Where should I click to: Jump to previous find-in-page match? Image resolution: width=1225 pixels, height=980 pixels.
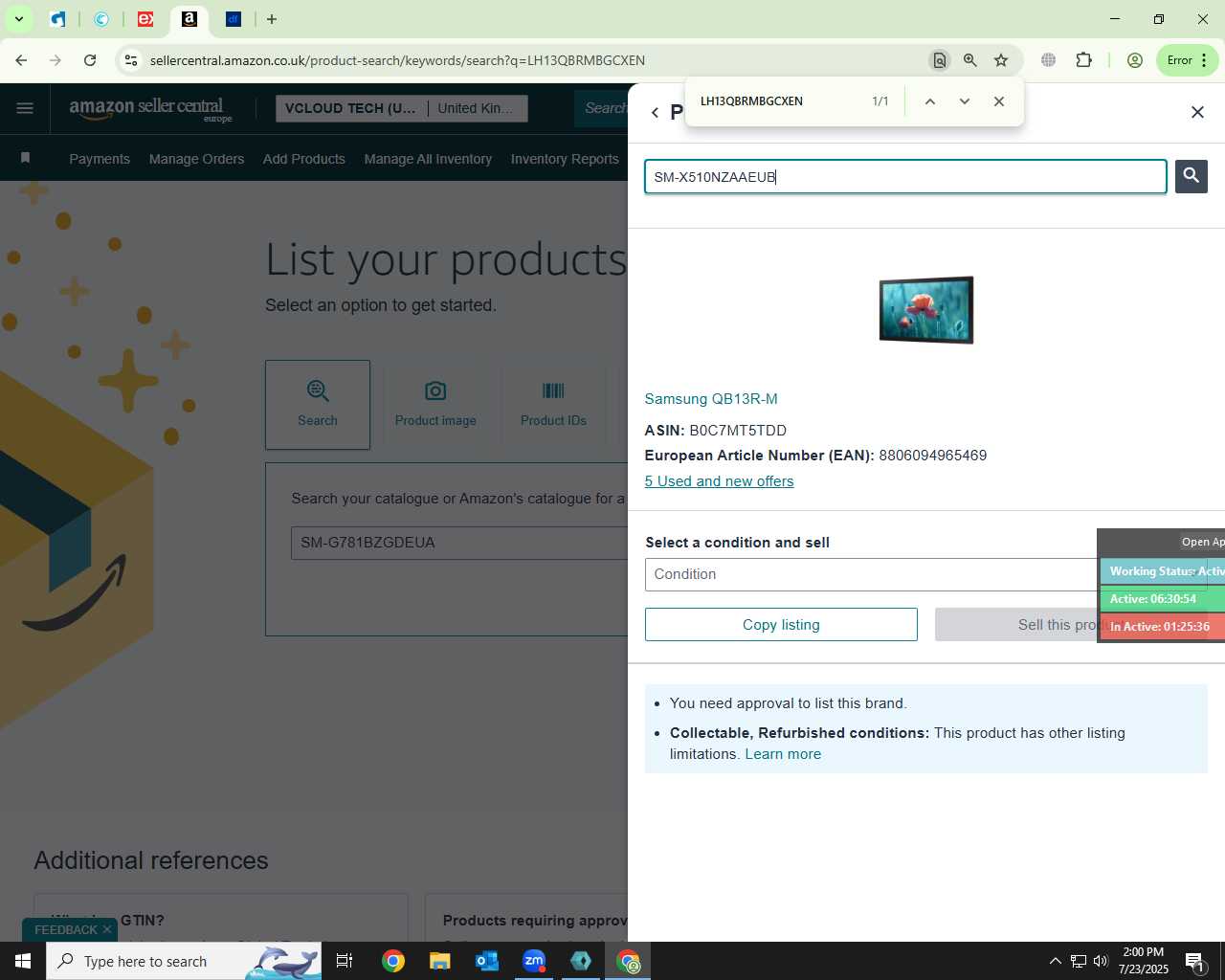click(929, 101)
